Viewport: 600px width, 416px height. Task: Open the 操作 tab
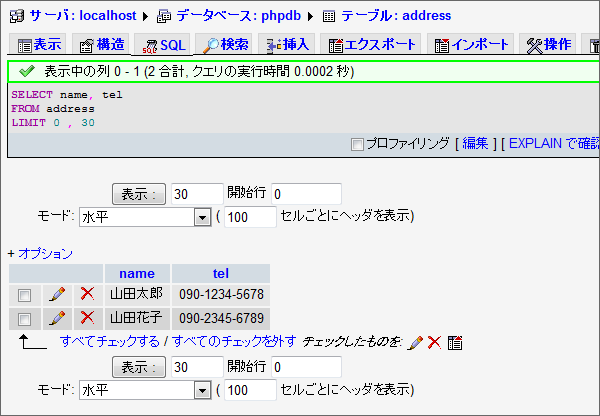(x=548, y=45)
